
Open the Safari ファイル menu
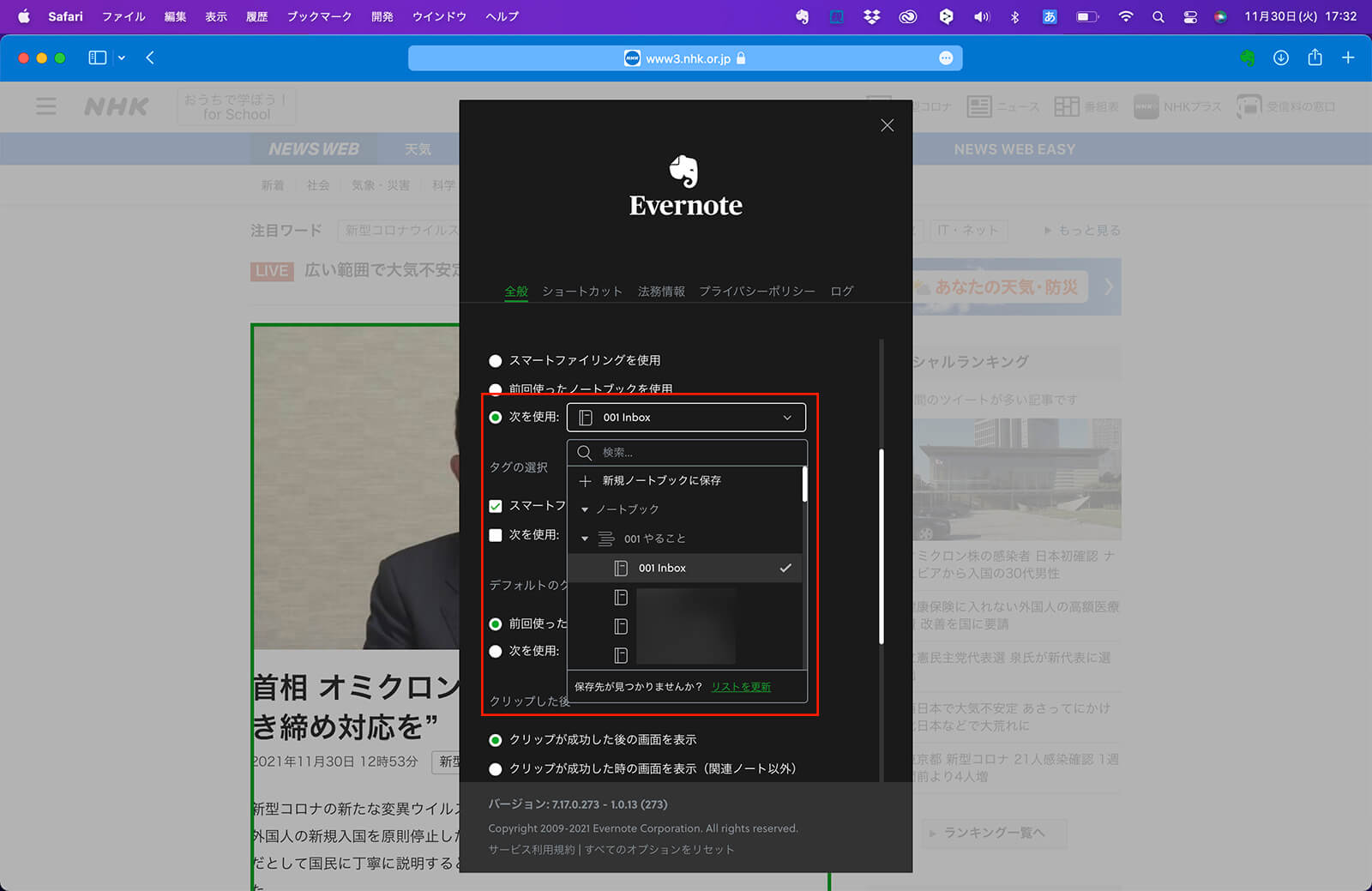point(123,16)
